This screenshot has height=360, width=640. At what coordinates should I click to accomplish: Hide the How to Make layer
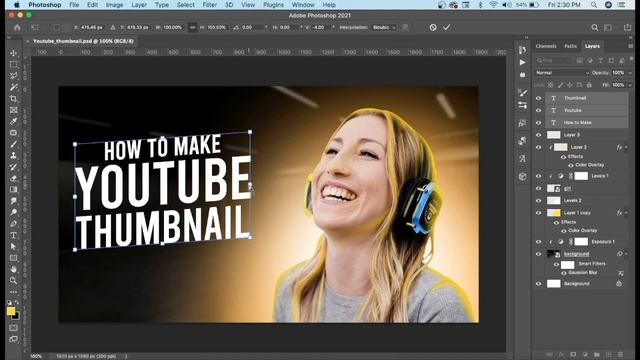point(538,122)
